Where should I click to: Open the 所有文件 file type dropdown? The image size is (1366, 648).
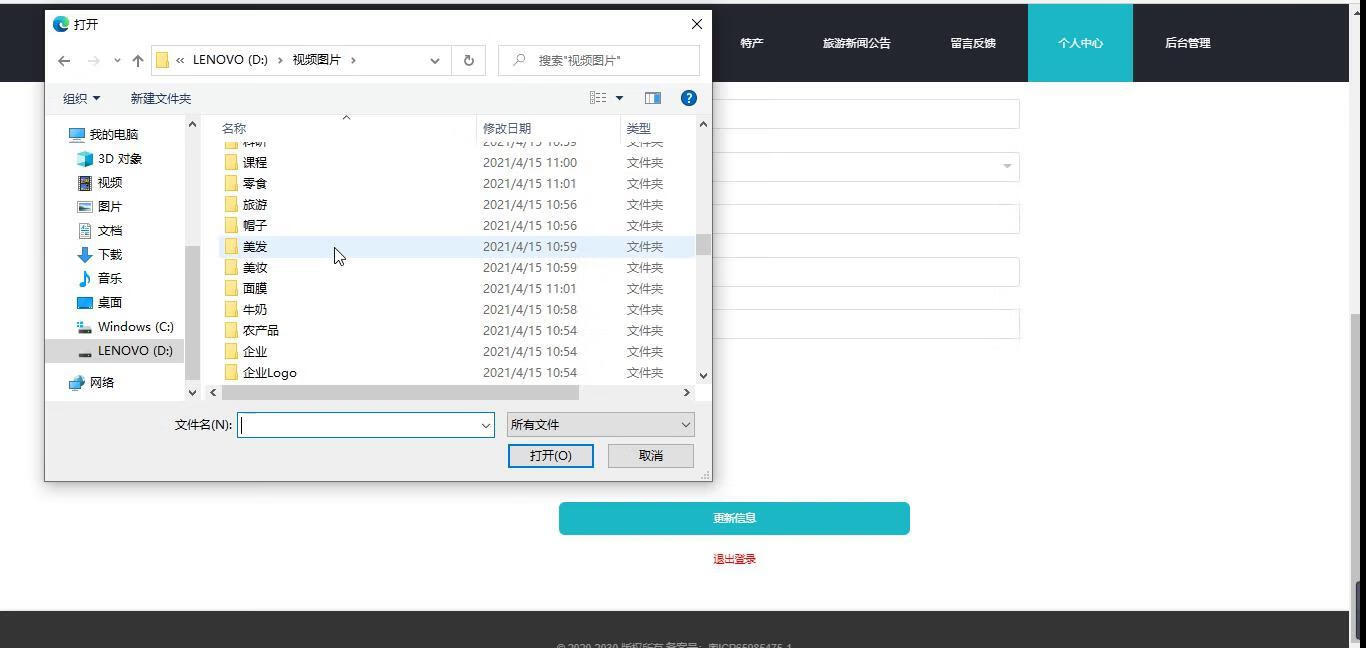[x=600, y=425]
